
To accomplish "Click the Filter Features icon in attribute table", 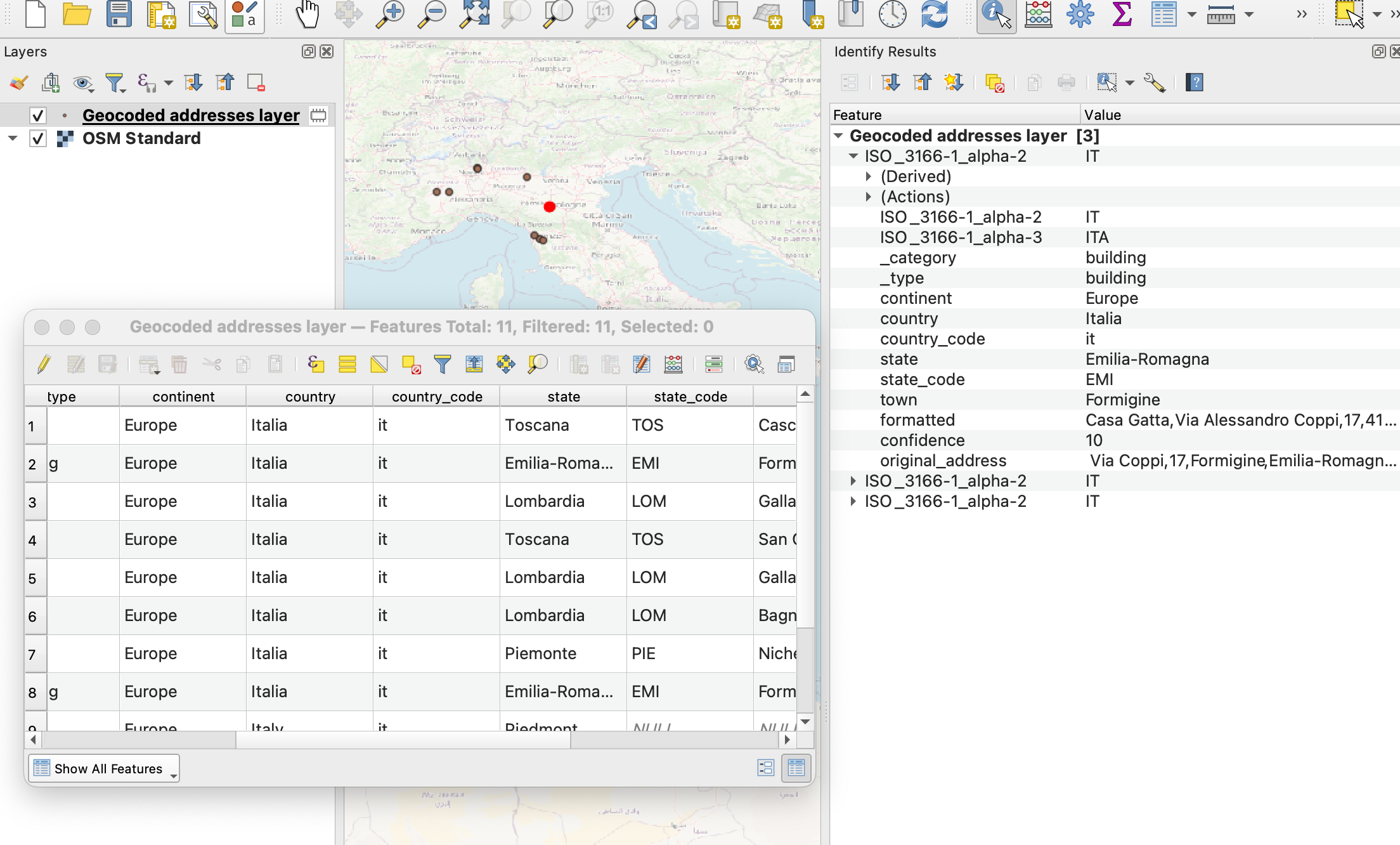I will point(443,364).
